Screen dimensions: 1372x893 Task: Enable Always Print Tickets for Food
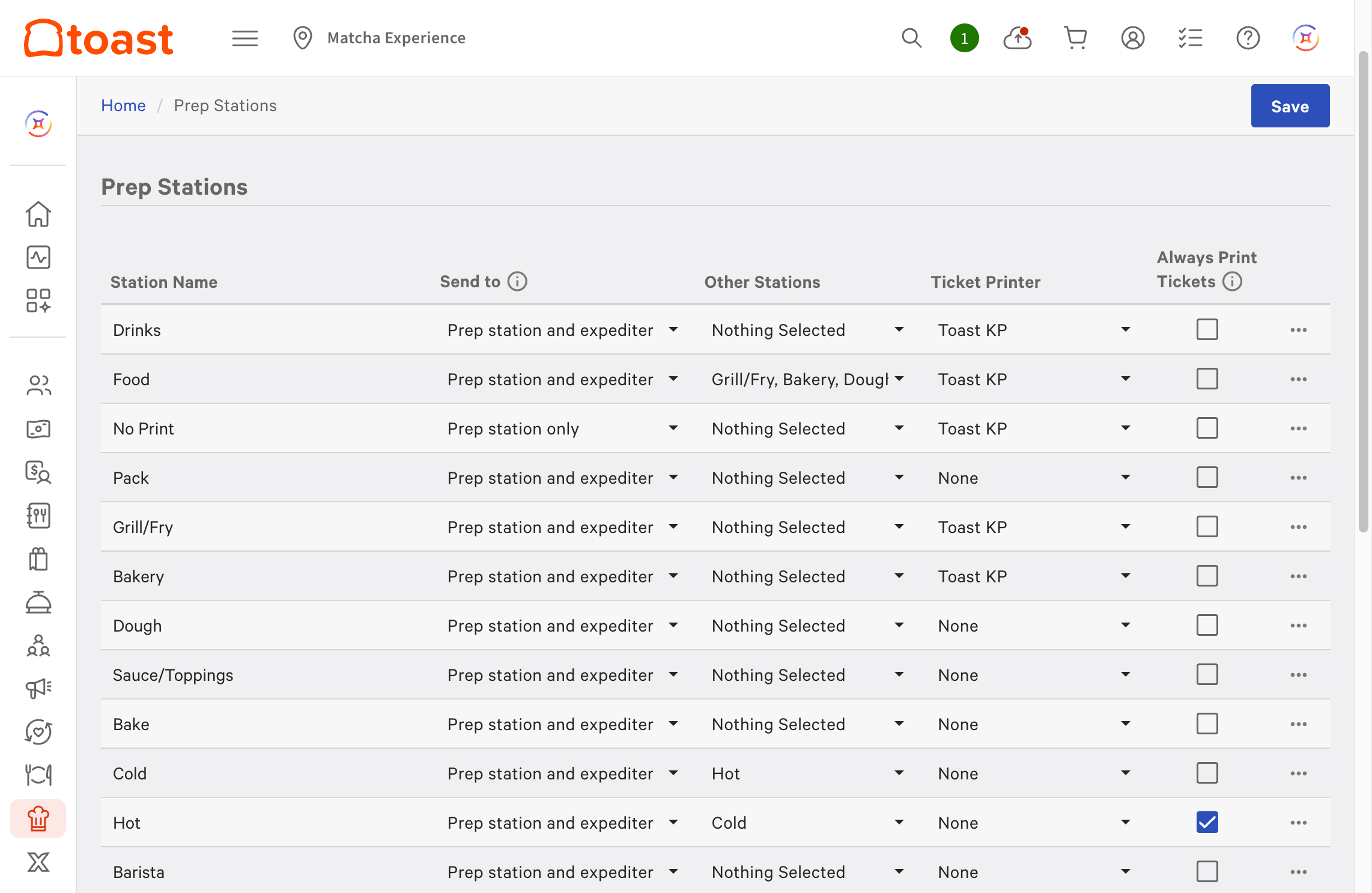pyautogui.click(x=1207, y=379)
